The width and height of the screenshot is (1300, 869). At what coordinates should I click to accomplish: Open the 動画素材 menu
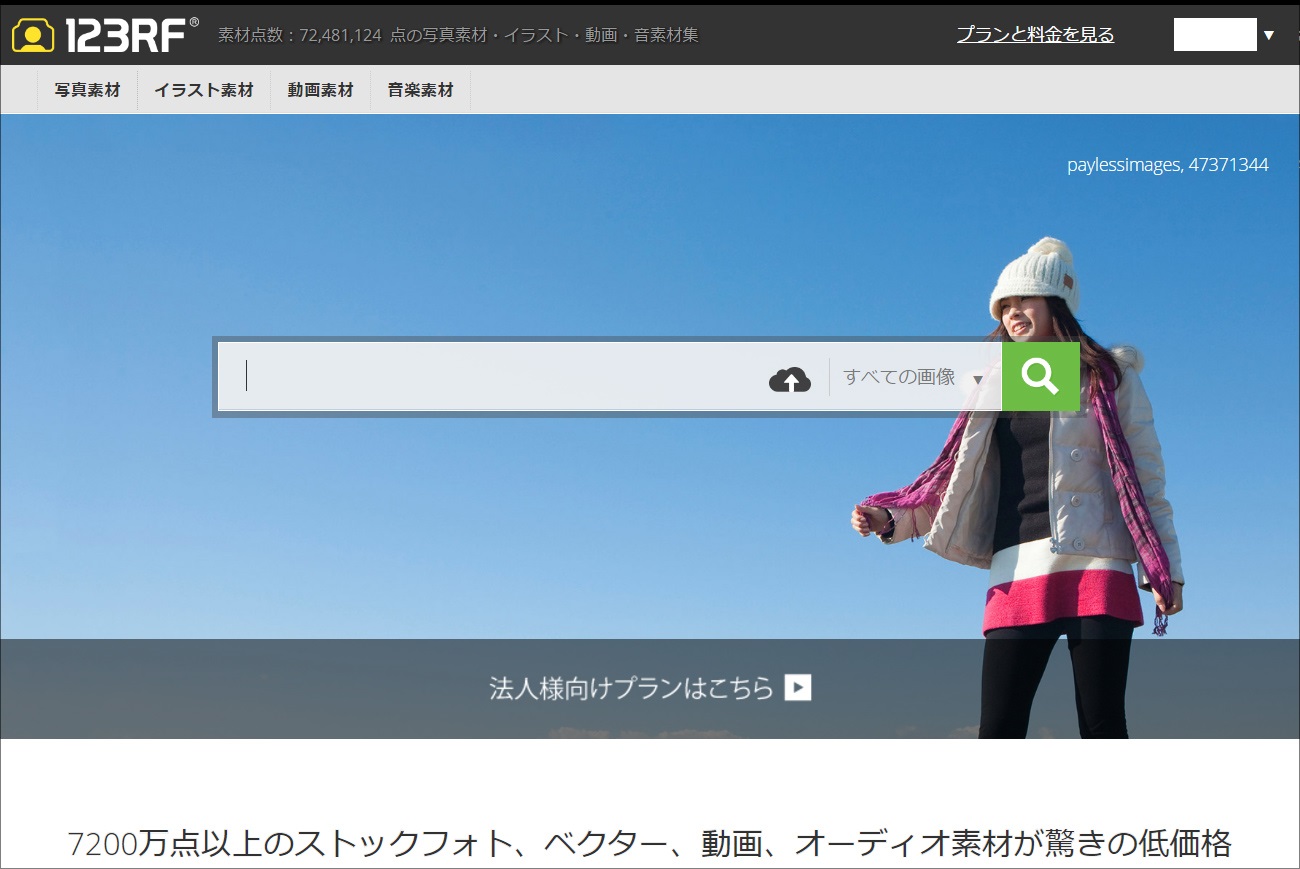tap(320, 90)
